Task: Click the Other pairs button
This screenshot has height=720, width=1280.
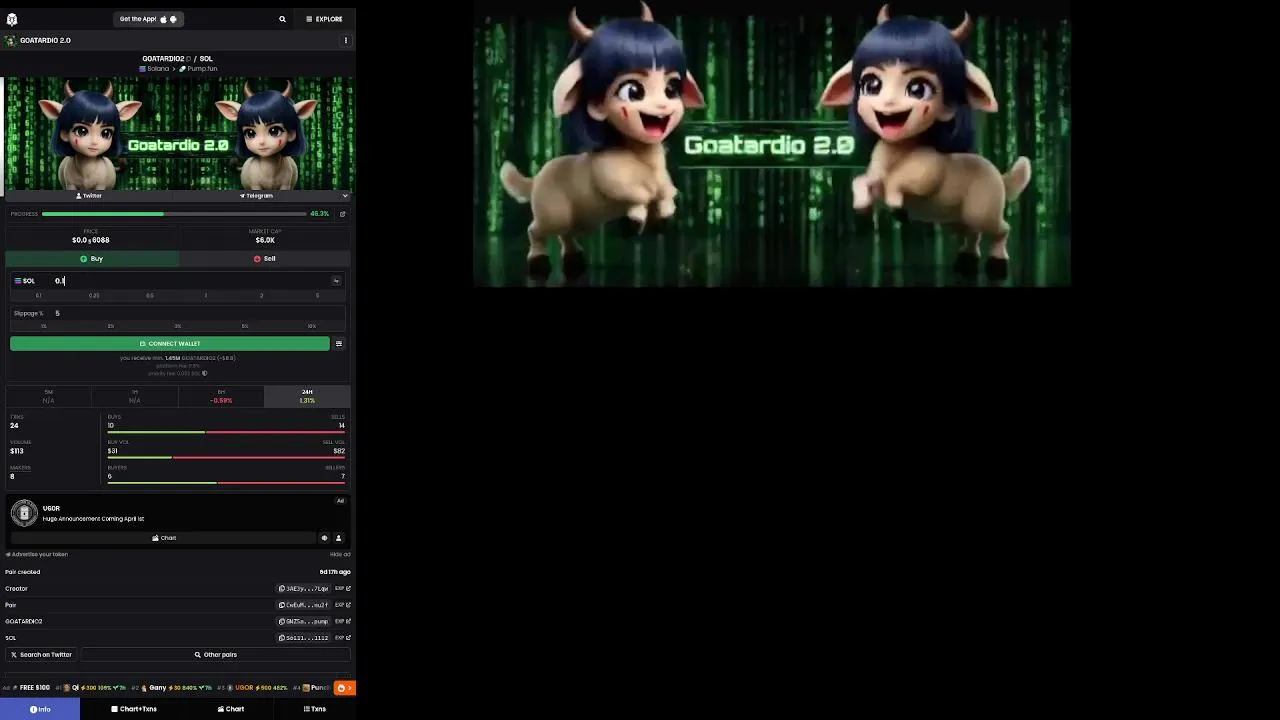Action: point(216,655)
